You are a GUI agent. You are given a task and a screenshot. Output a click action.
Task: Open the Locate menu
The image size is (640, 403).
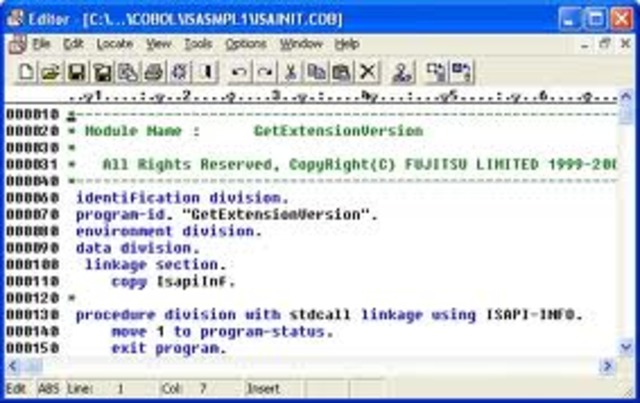click(115, 44)
